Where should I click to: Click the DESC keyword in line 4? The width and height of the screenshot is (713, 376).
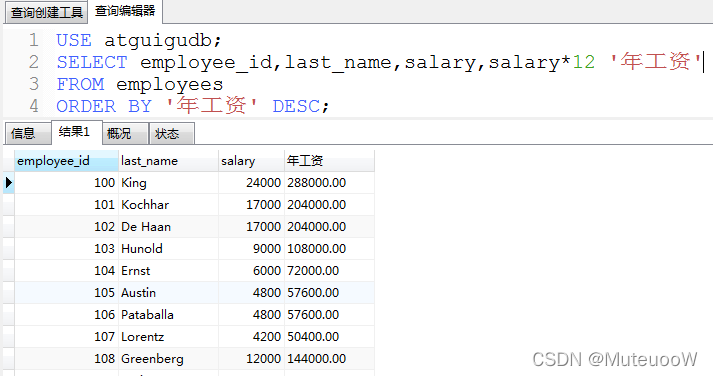[296, 106]
